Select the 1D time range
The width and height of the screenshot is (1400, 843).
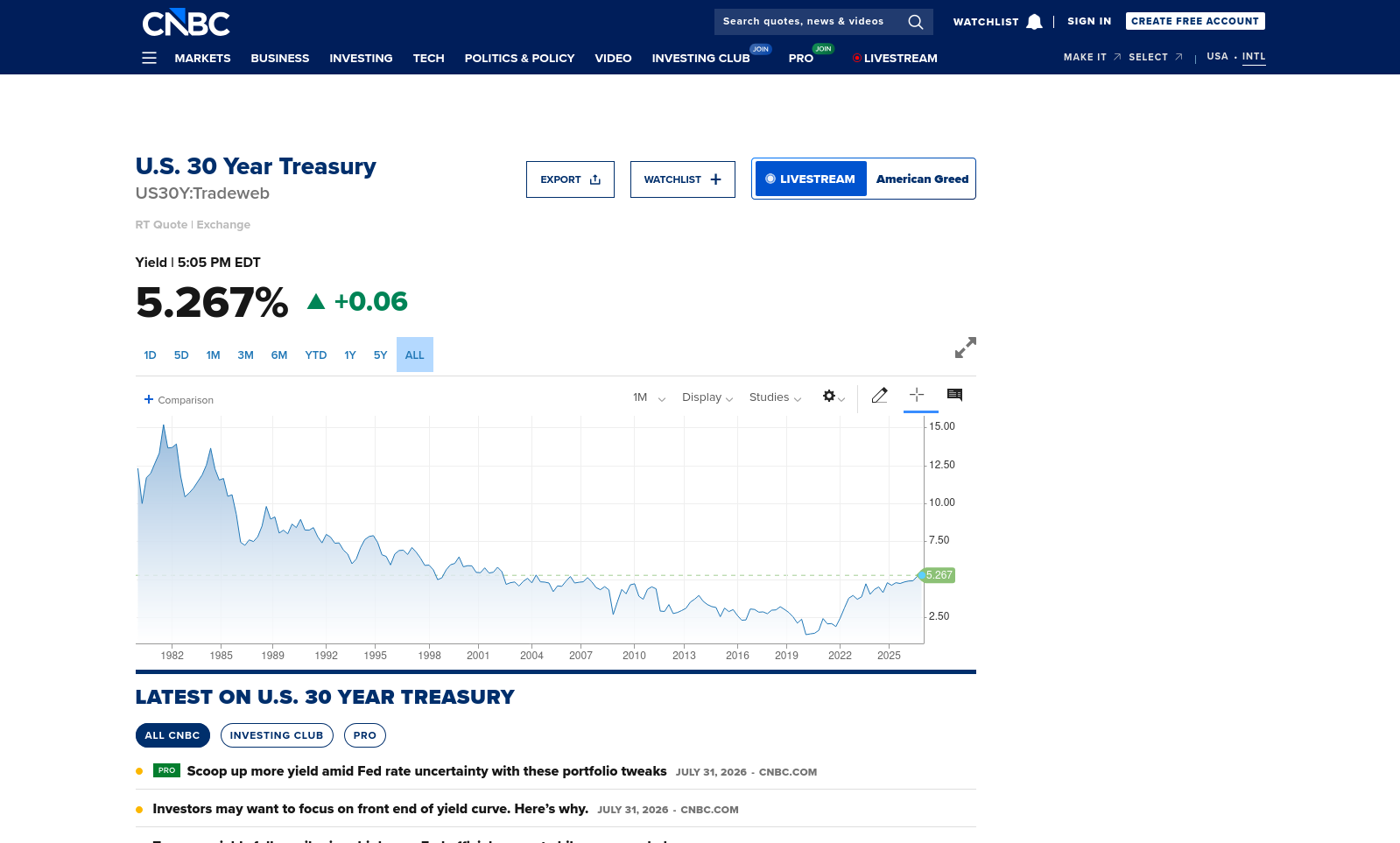tap(150, 355)
